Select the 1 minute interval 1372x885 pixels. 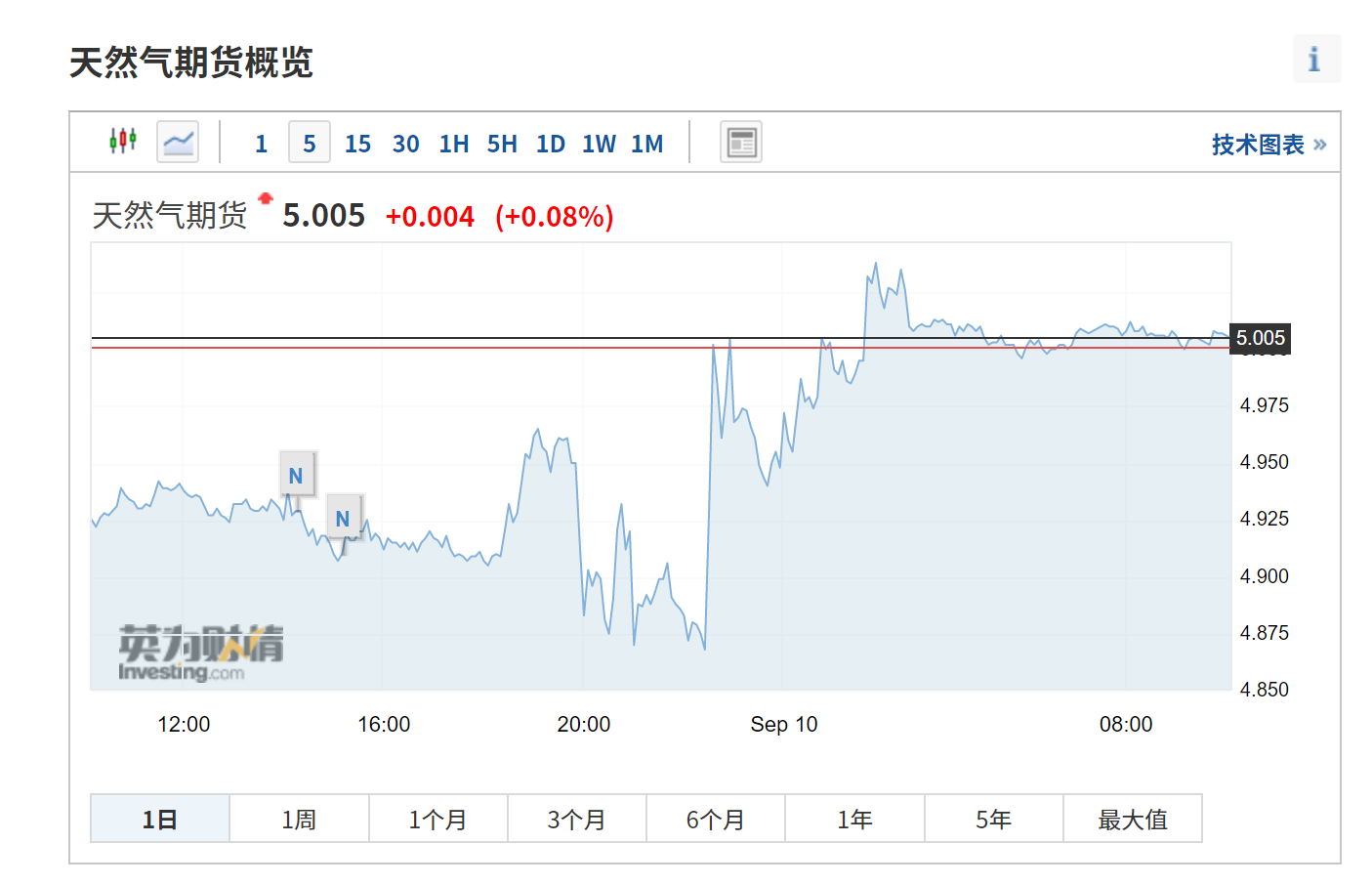click(261, 145)
